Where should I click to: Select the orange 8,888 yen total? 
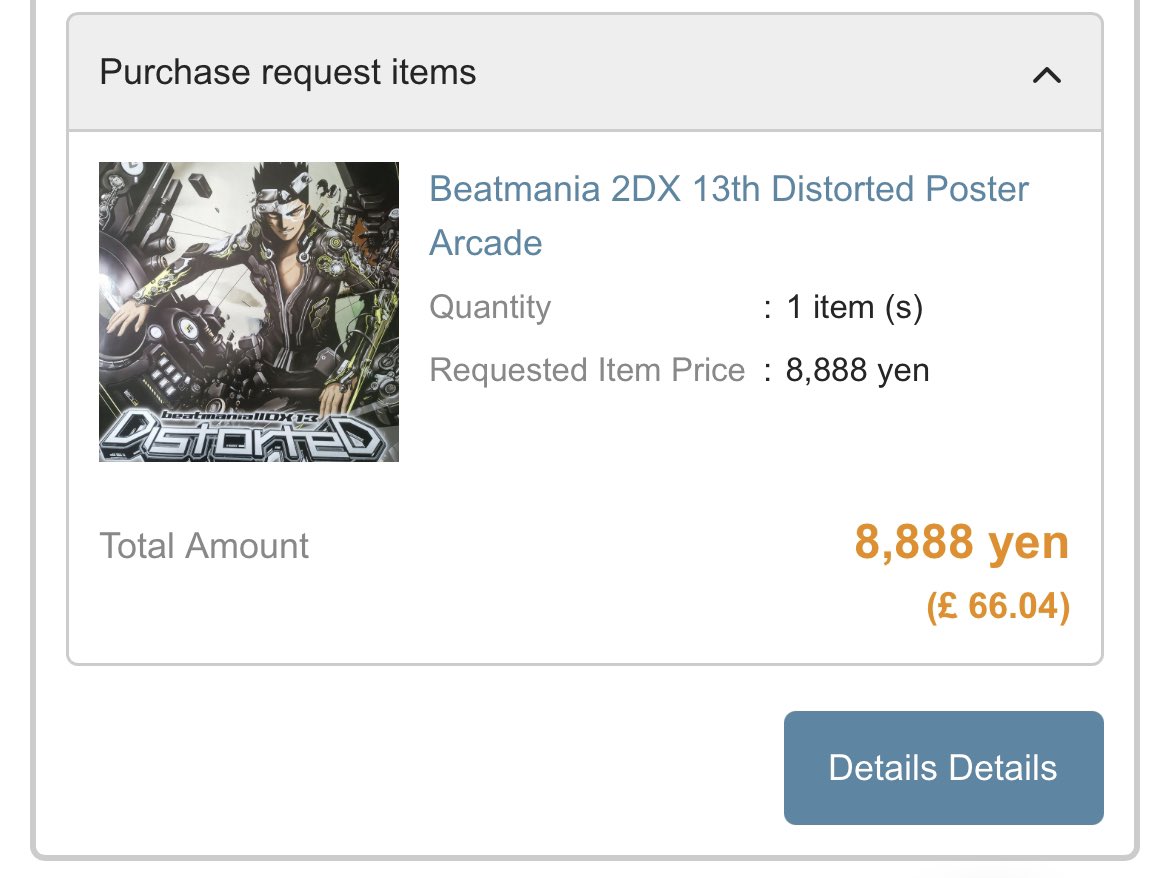(x=961, y=543)
